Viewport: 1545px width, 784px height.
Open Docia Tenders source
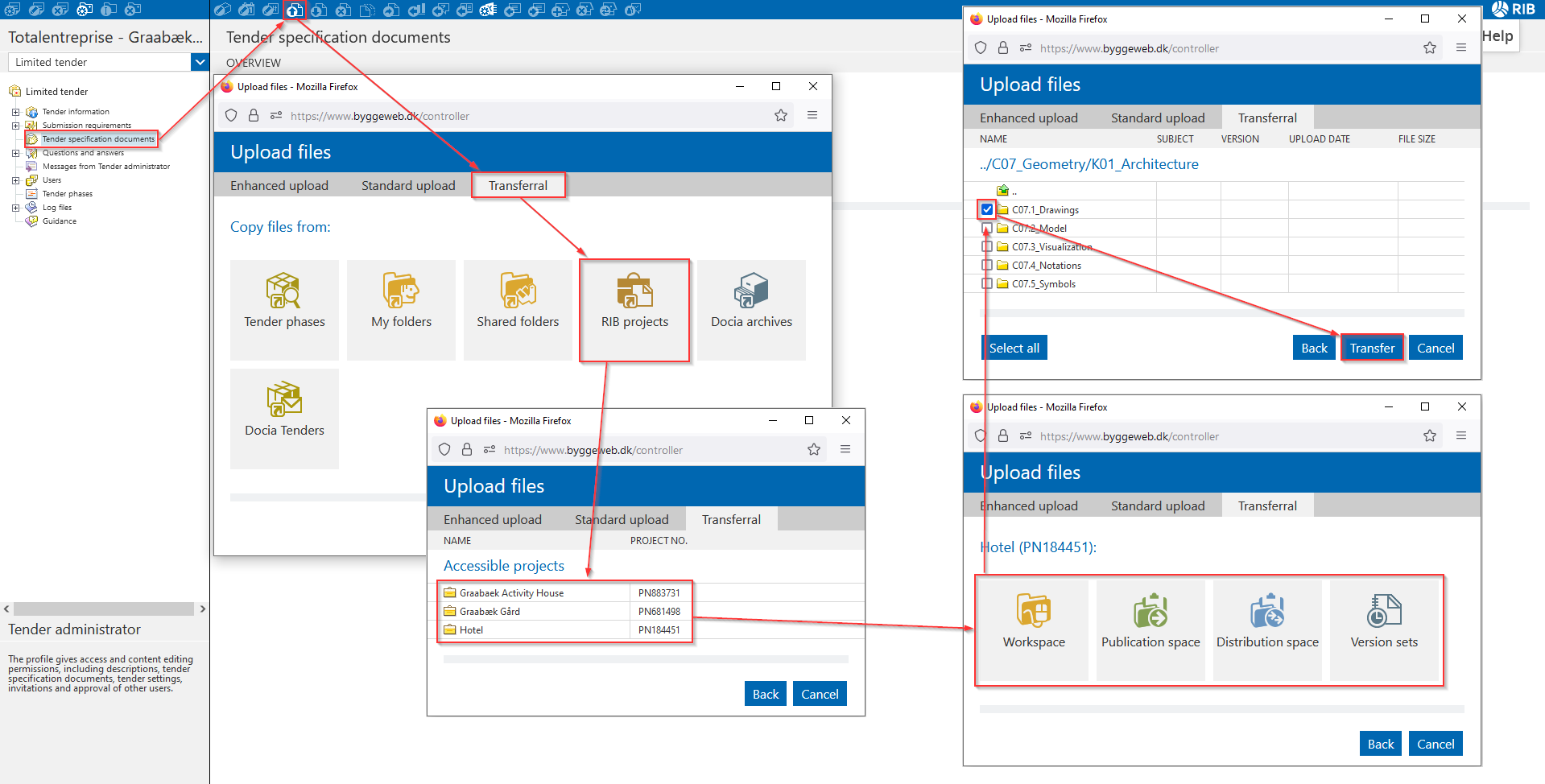(x=284, y=419)
